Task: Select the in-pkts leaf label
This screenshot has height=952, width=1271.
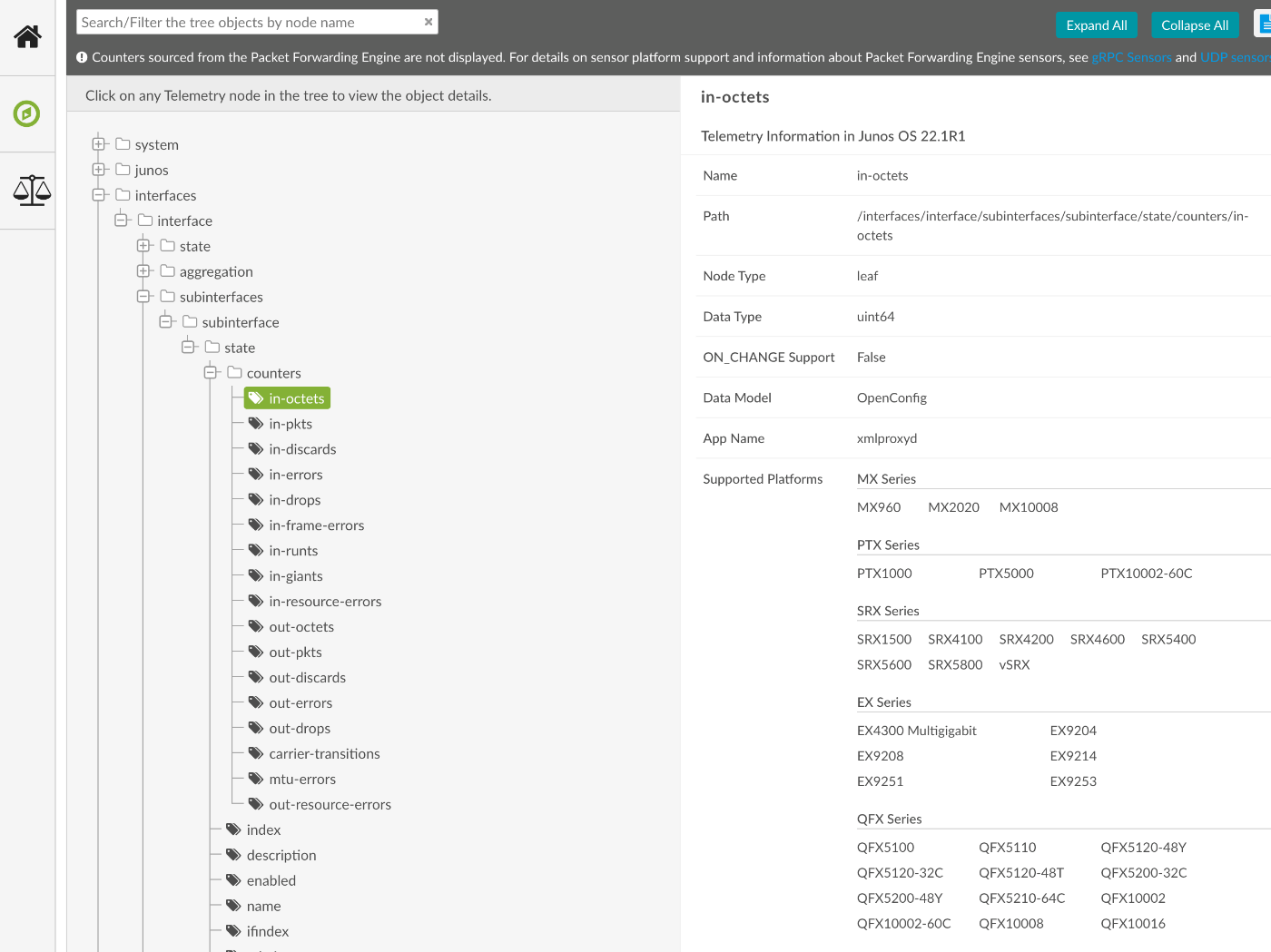Action: [x=291, y=424]
